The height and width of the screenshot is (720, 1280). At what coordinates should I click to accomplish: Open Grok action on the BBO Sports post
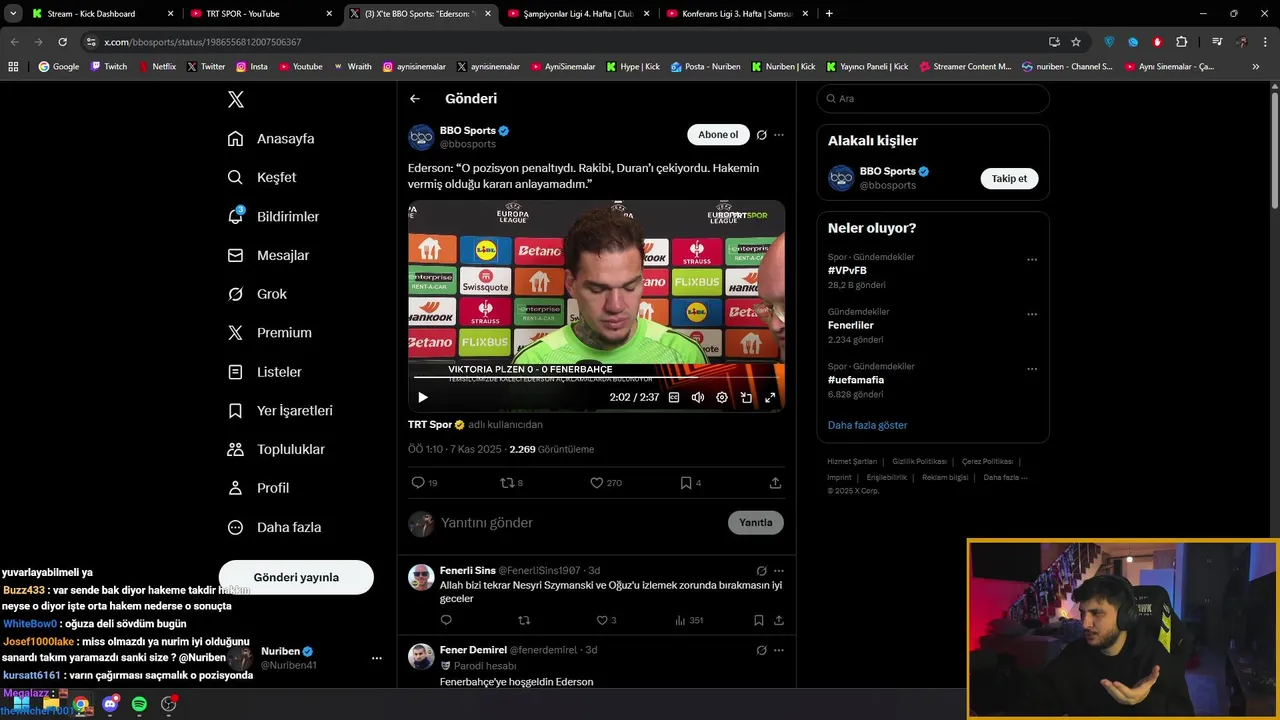[762, 135]
